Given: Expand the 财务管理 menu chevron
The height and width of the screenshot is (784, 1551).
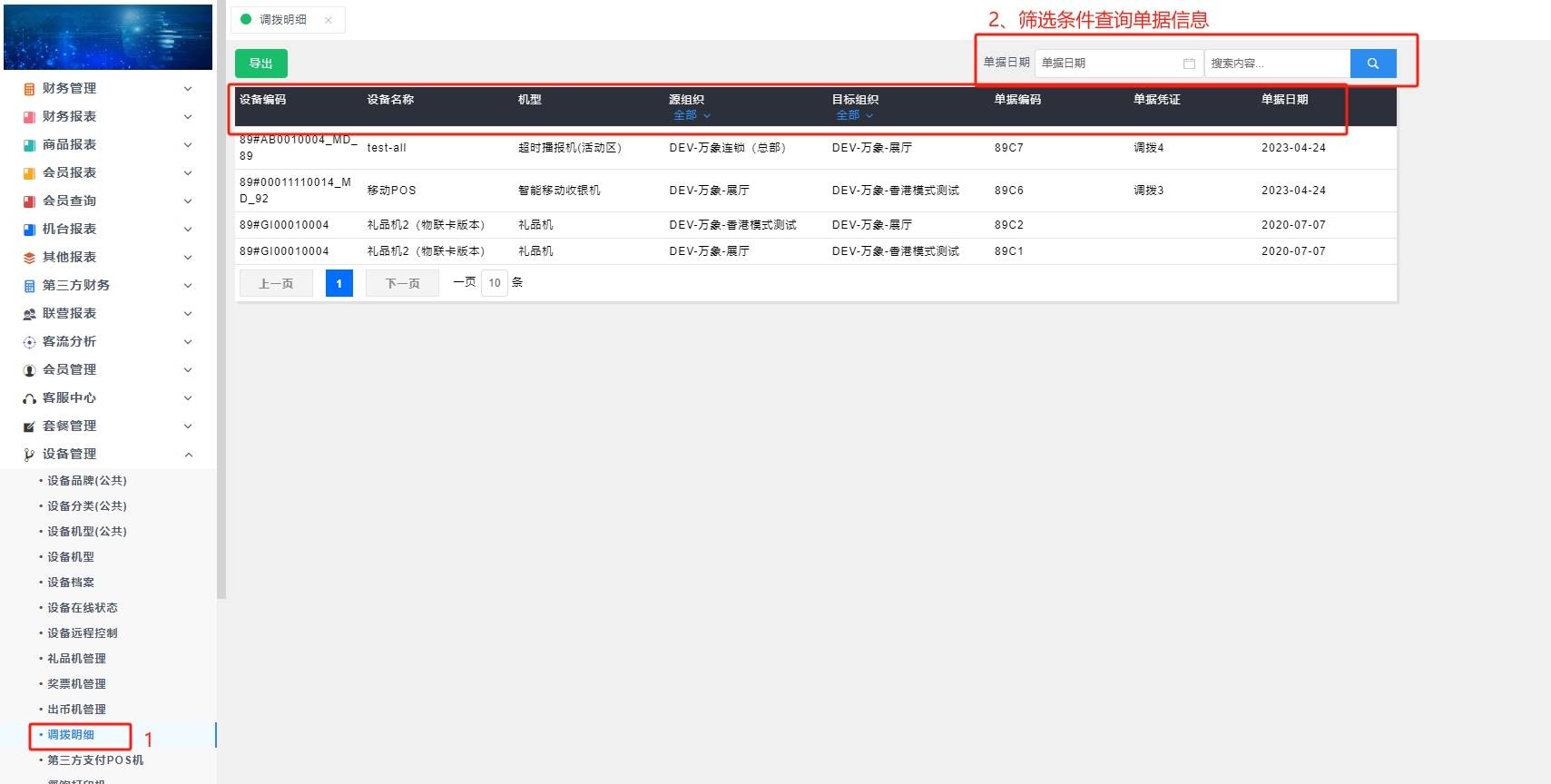Looking at the screenshot, I should click(x=188, y=89).
